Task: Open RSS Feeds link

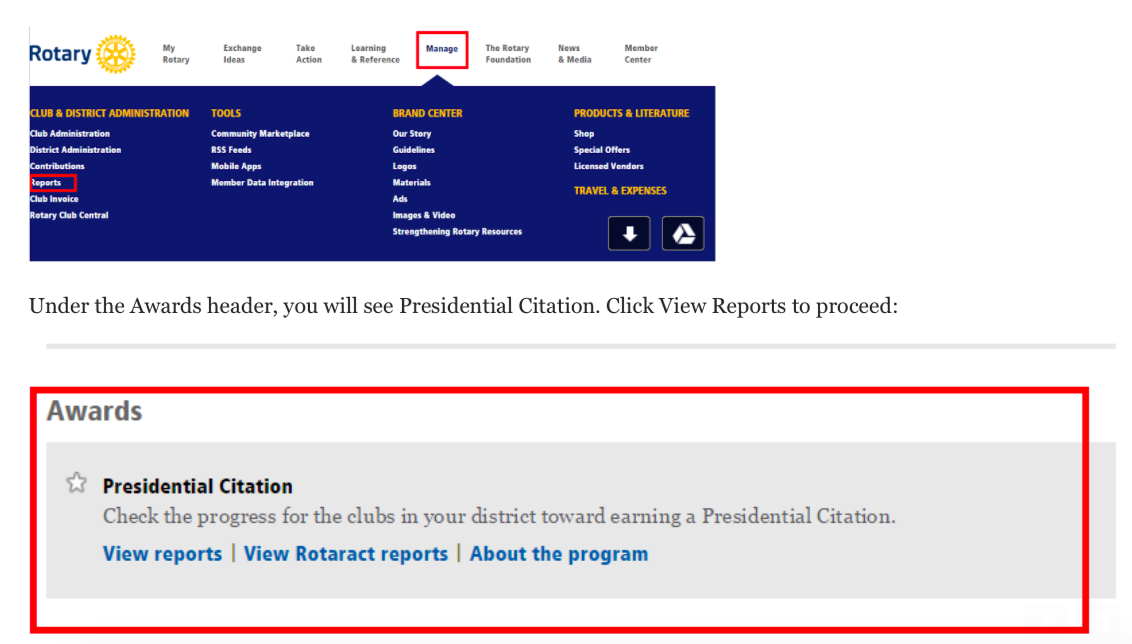Action: click(231, 150)
